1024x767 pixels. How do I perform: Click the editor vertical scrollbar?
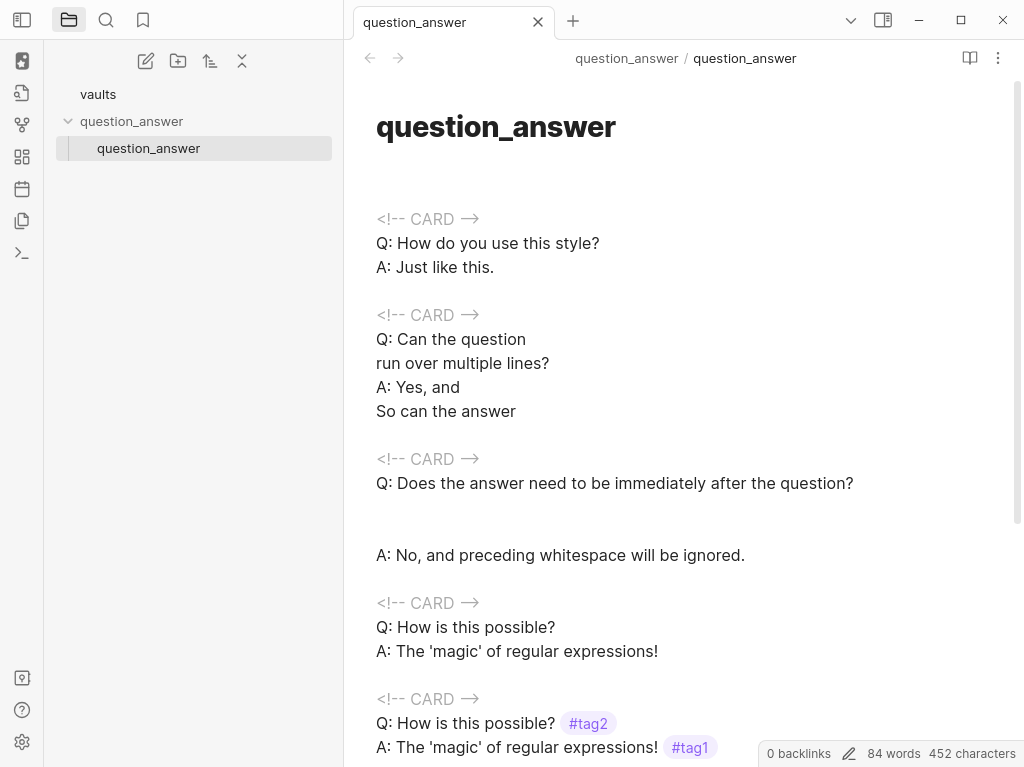pos(1018,300)
